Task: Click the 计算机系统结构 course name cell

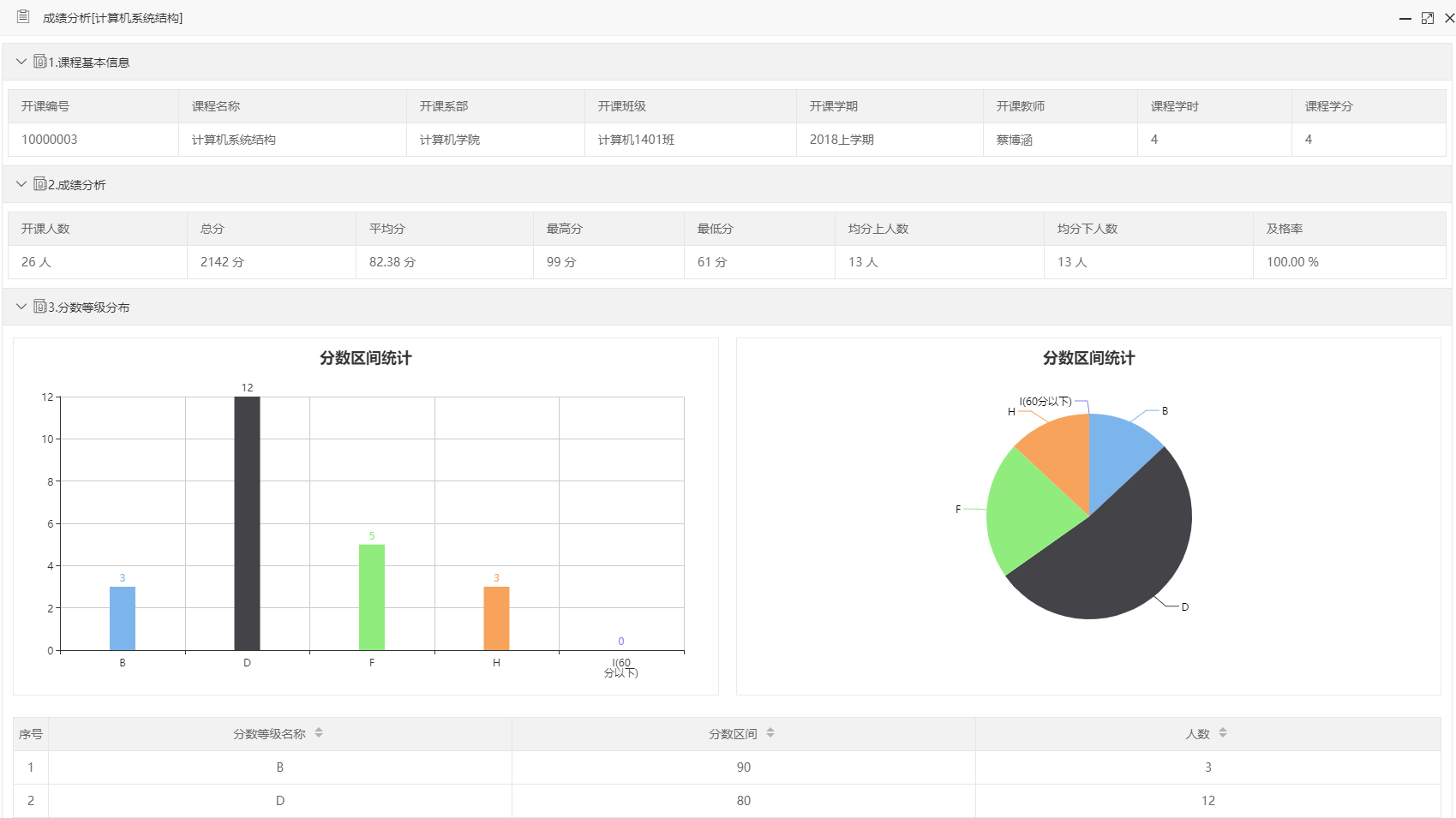Action: pos(292,140)
